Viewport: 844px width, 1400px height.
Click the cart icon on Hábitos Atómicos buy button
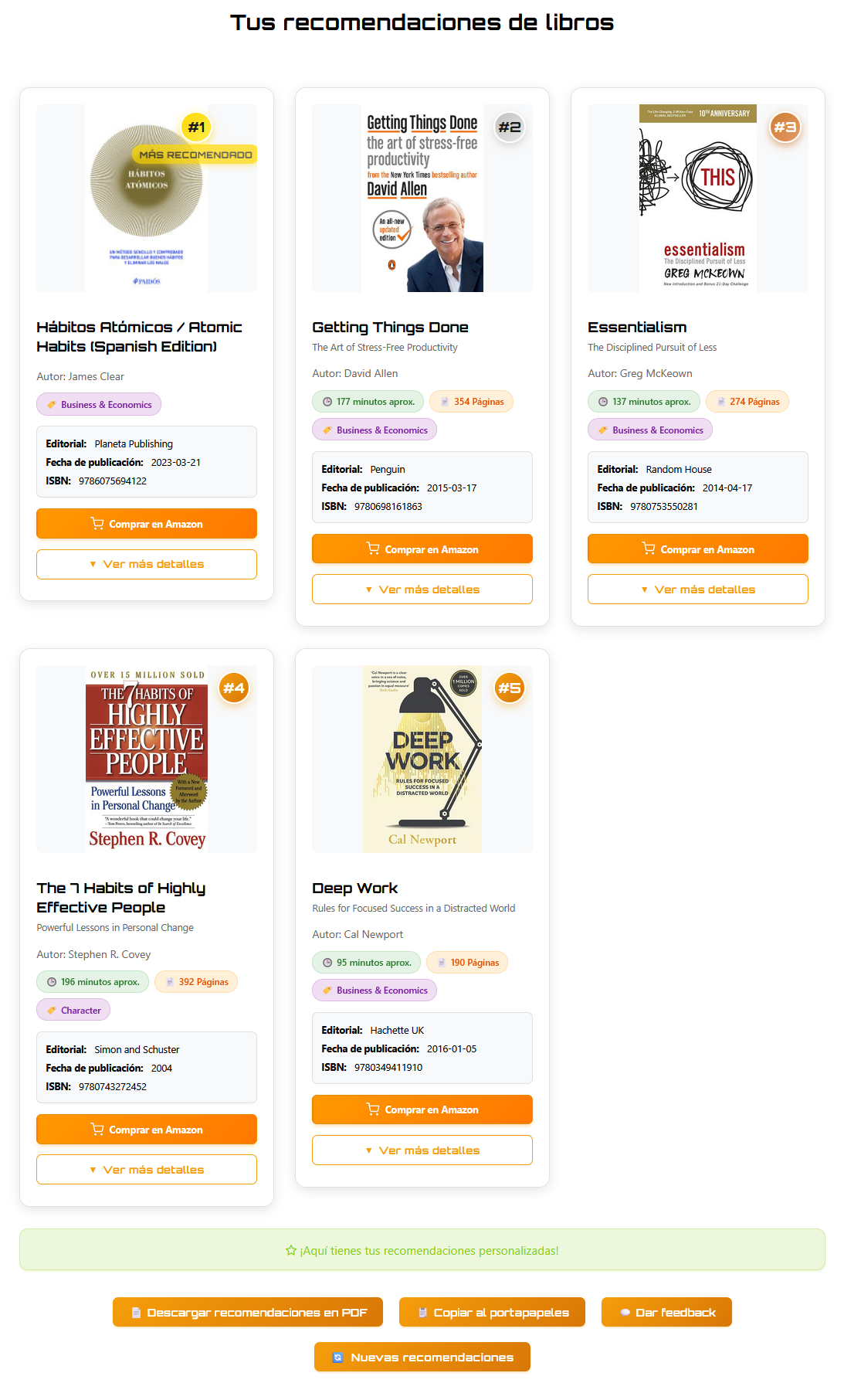[97, 523]
